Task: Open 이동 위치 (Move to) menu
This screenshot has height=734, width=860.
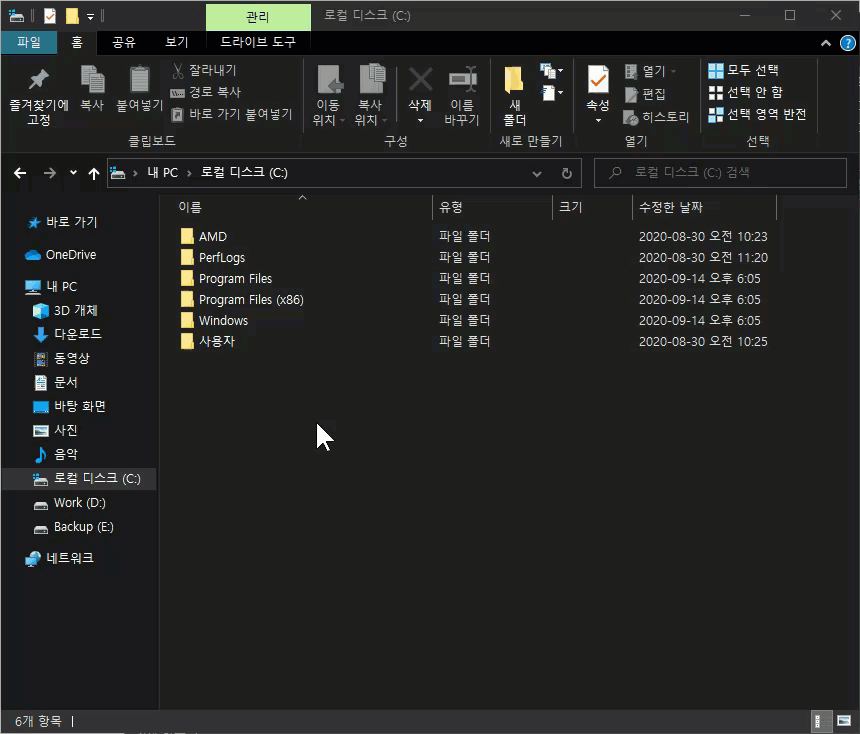Action: (329, 95)
